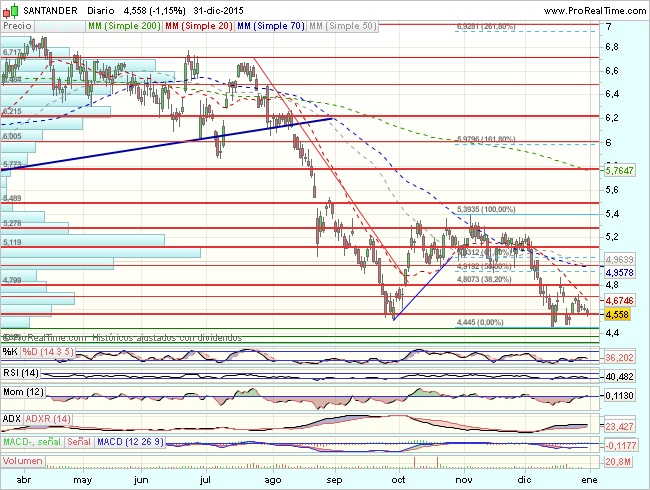Click the 6,717 volume profile level
Viewport: 650px width, 490px height.
(x=12, y=52)
